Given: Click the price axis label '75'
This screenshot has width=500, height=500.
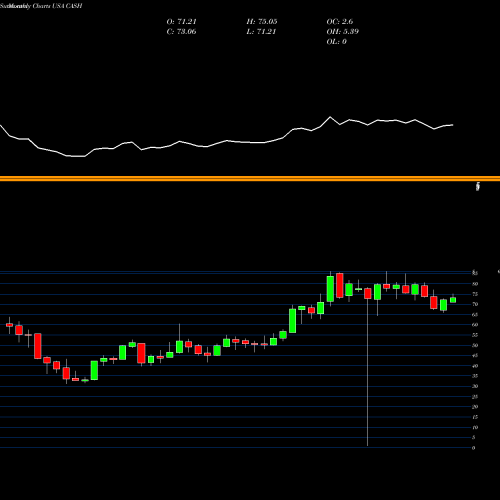Looking at the screenshot, I should (x=475, y=294).
